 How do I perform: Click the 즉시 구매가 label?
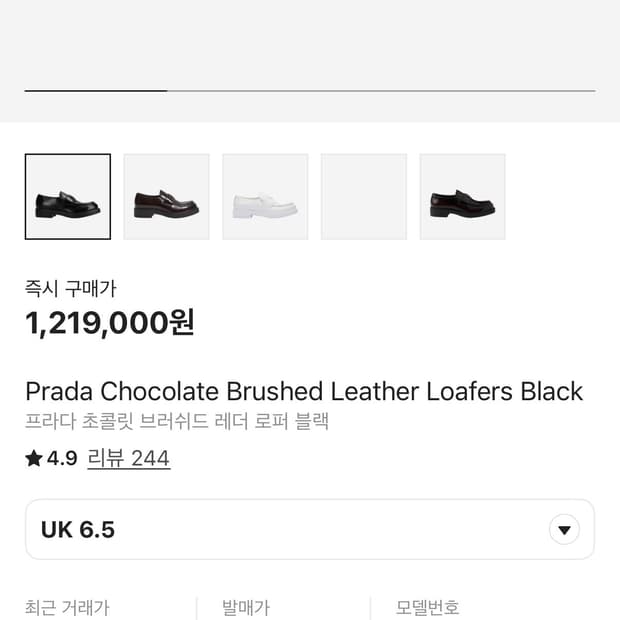(x=71, y=289)
